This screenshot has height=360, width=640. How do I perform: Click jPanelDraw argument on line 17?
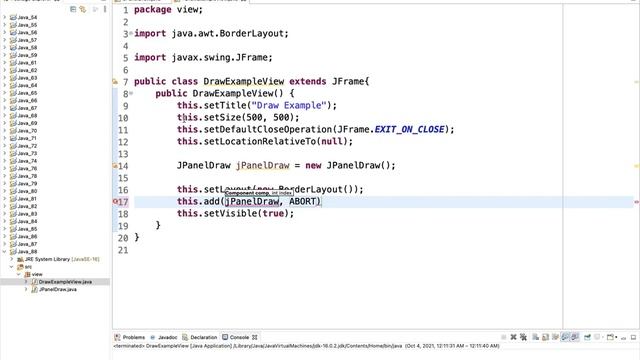252,201
